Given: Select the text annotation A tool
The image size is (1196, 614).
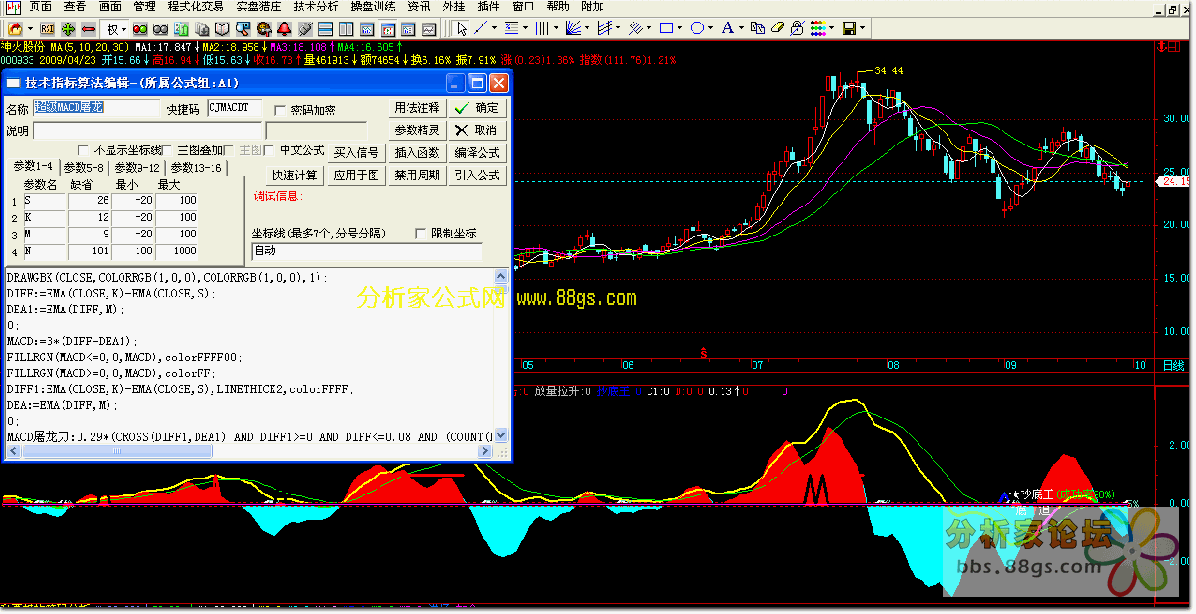Looking at the screenshot, I should click(x=728, y=29).
